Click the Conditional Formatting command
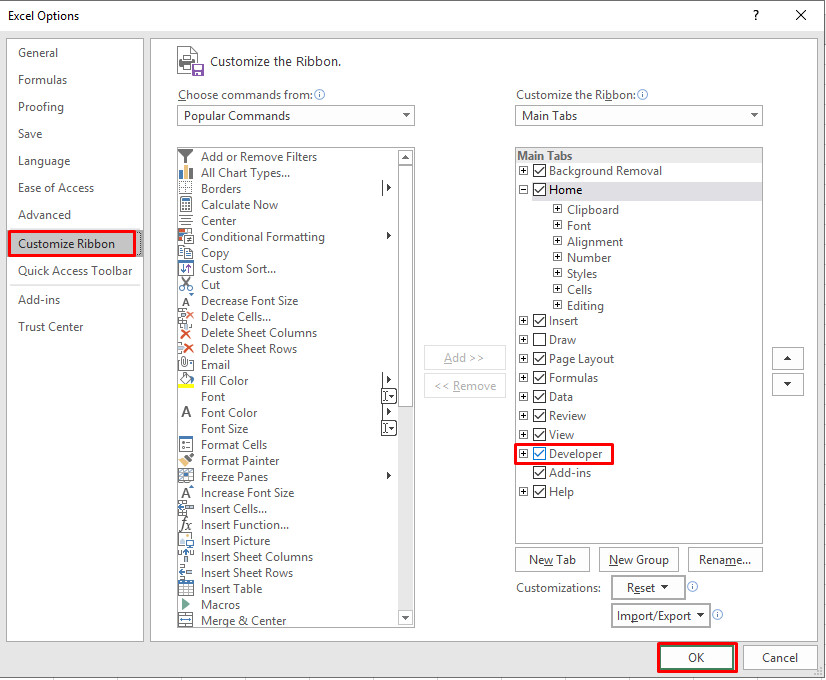Viewport: 826px width, 680px height. [262, 236]
